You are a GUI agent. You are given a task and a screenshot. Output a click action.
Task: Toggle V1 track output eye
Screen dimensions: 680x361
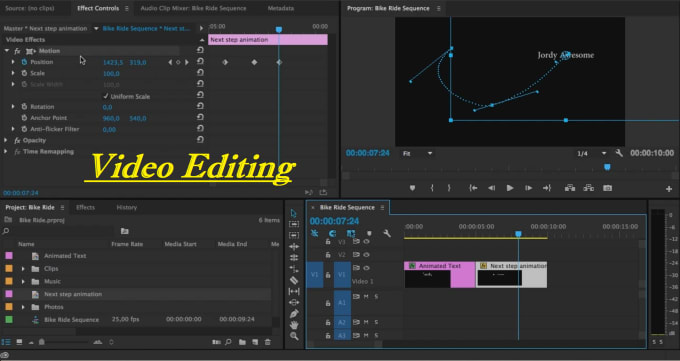[367, 268]
